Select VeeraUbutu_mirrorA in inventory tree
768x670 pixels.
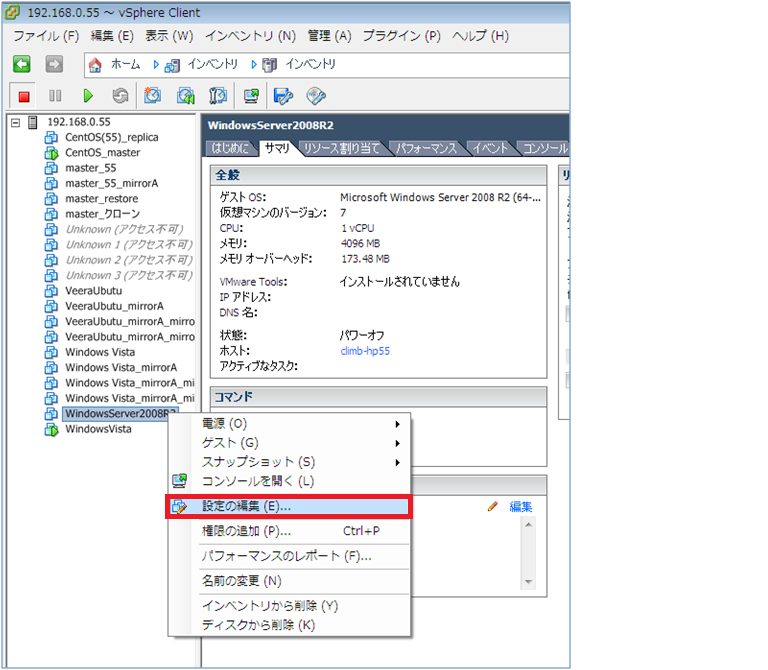pos(115,307)
